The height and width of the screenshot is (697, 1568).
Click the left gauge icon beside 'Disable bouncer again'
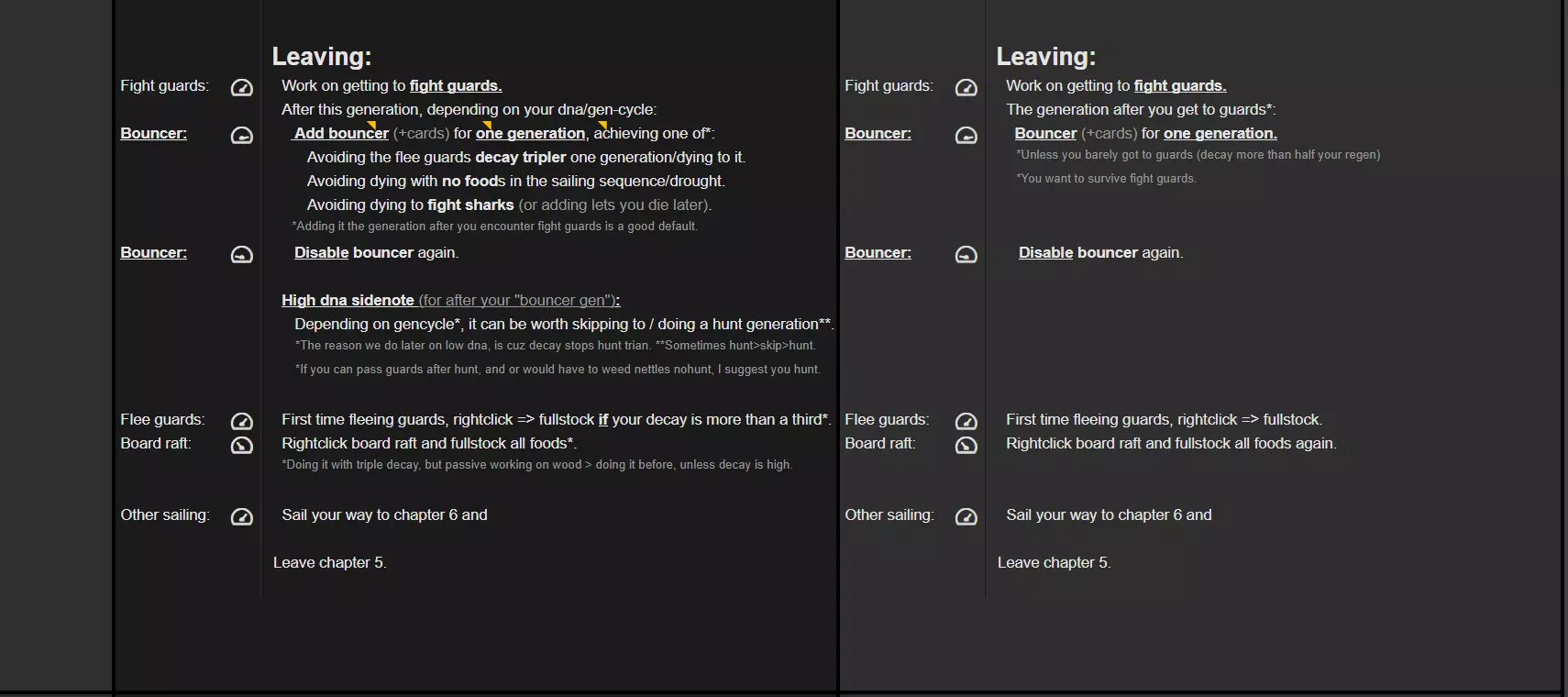pos(241,254)
